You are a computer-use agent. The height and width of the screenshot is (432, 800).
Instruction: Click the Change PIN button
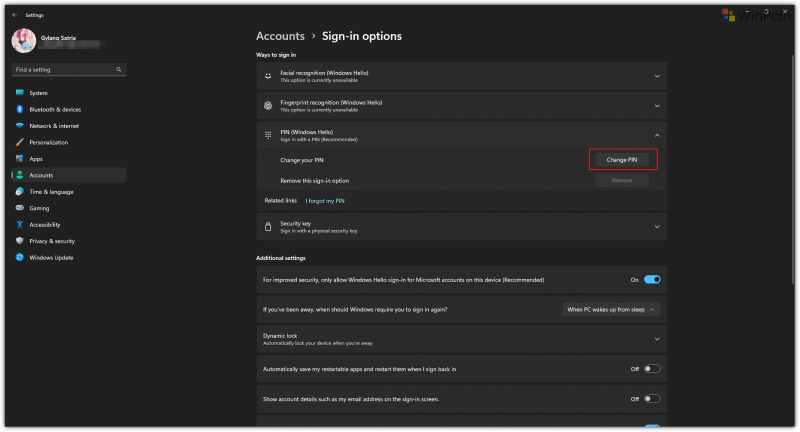point(622,160)
